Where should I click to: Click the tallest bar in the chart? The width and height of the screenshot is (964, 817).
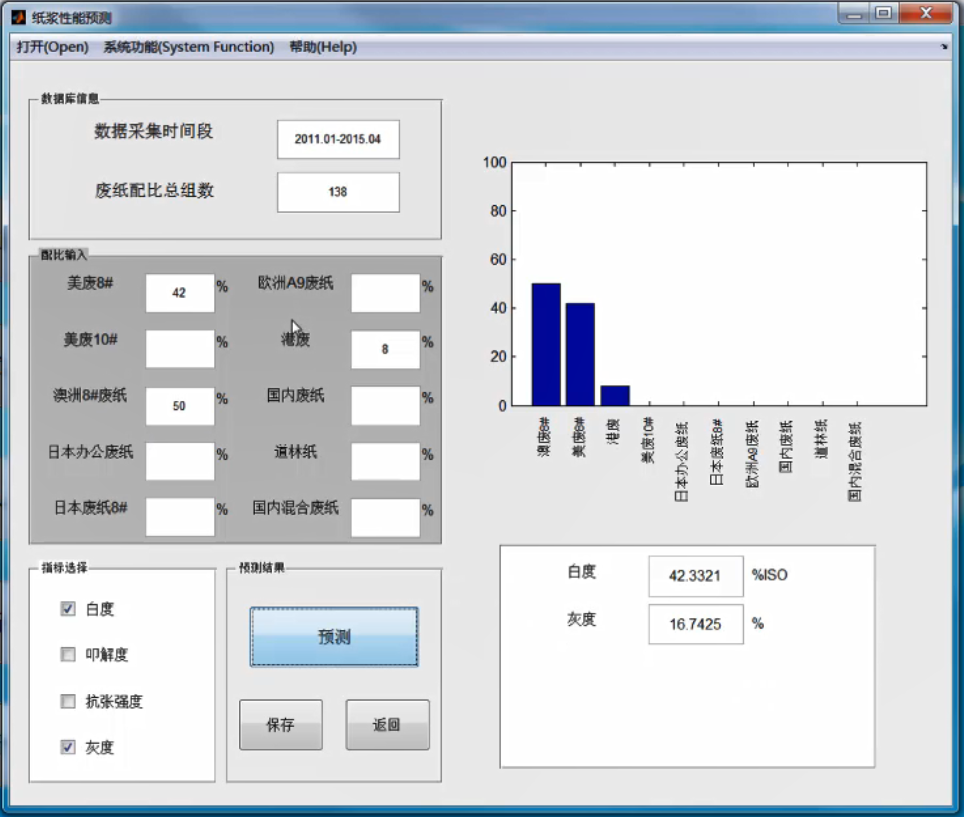tap(546, 345)
